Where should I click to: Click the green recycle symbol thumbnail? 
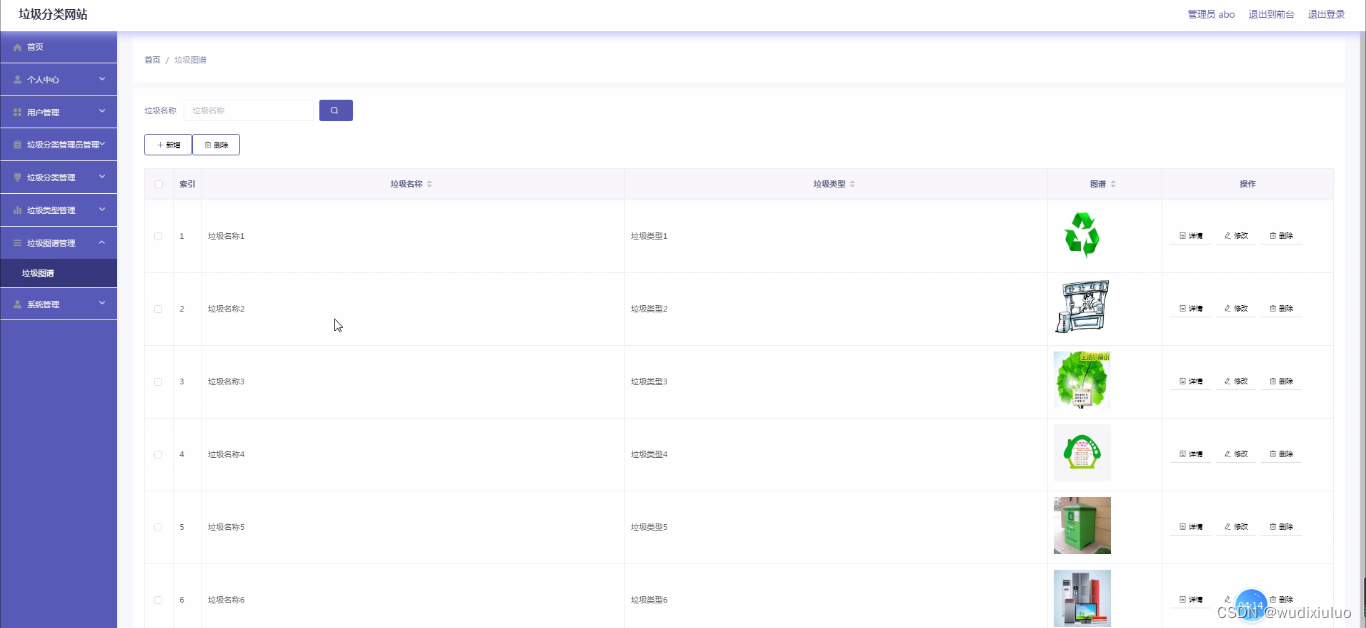coord(1082,236)
